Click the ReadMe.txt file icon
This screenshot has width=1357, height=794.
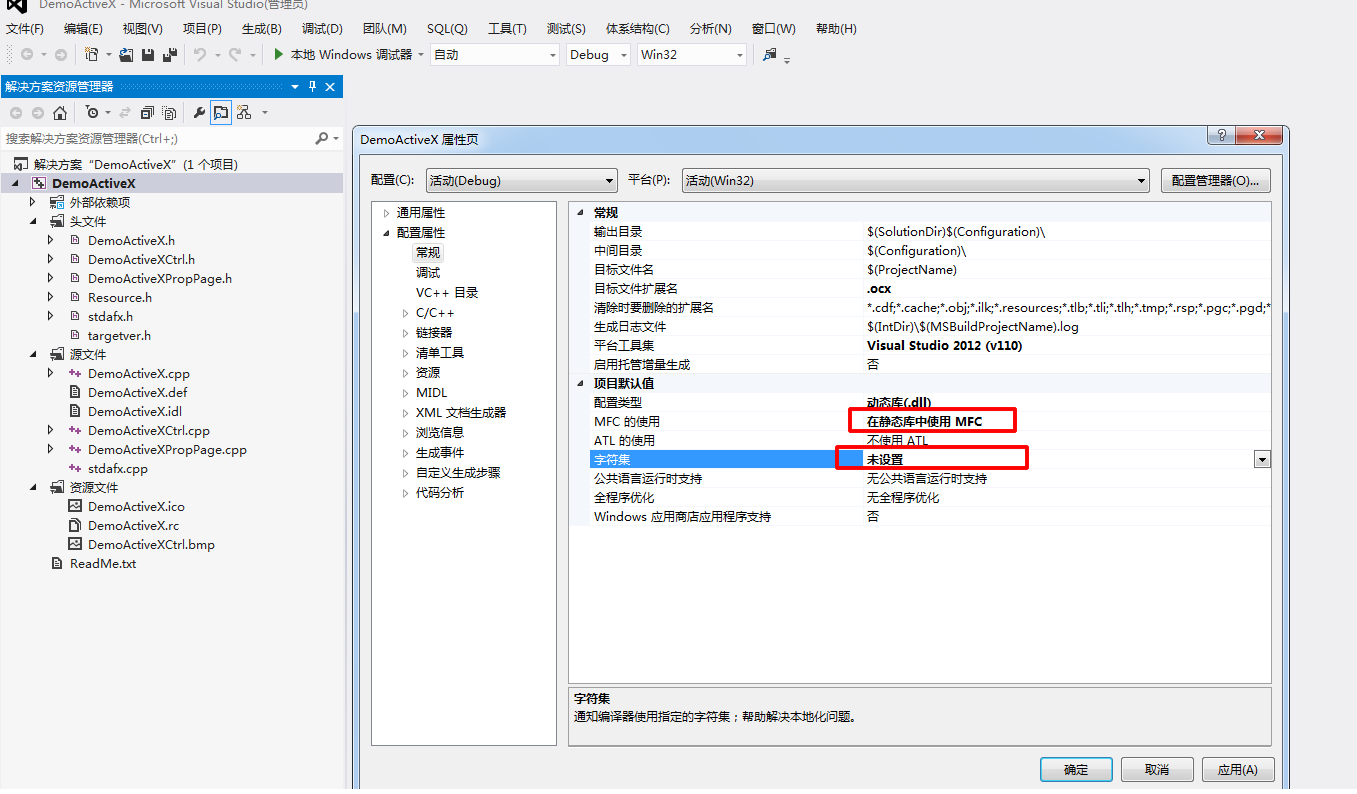click(x=56, y=563)
